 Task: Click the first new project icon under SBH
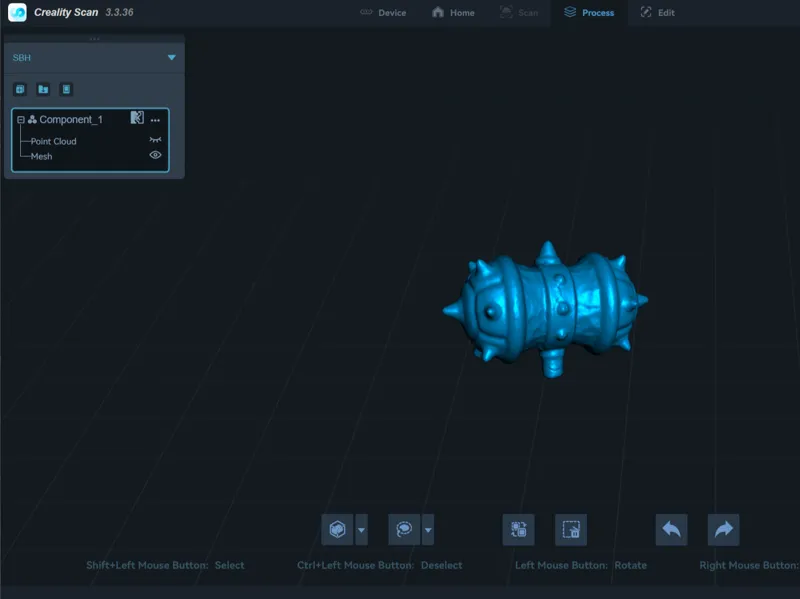point(20,89)
